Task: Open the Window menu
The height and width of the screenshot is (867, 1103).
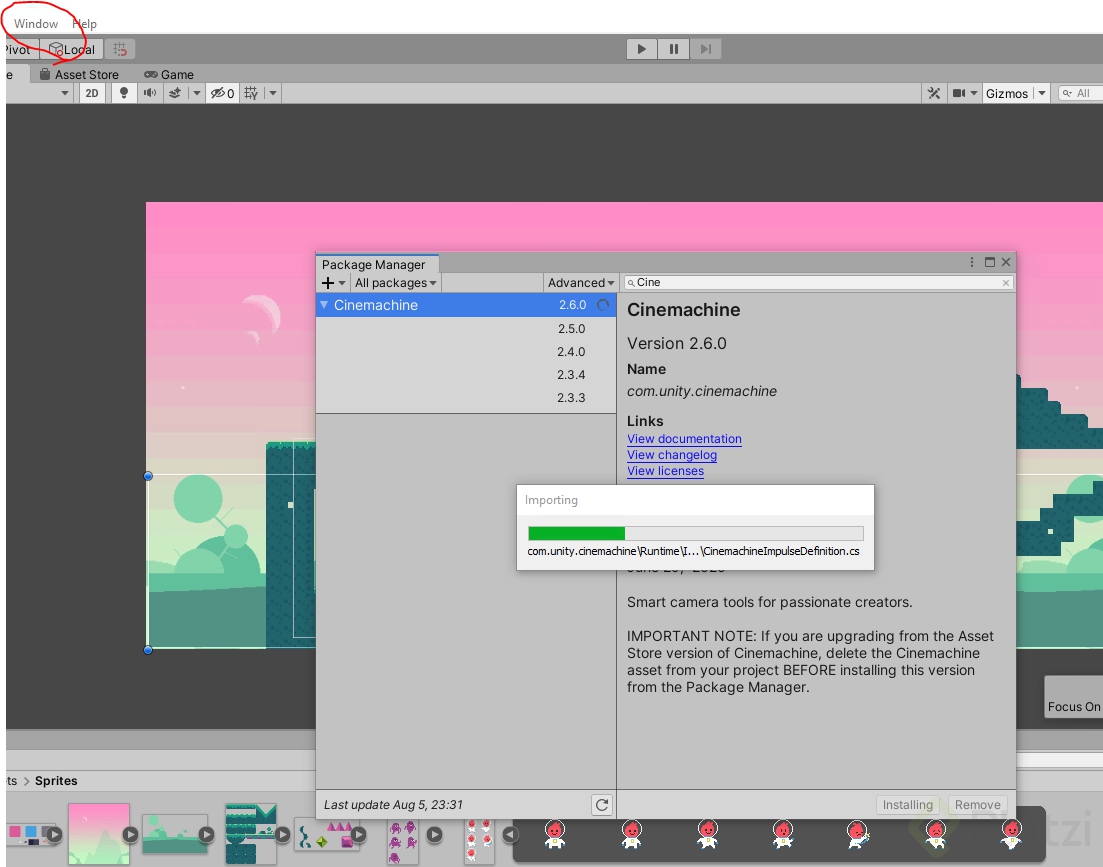Action: pyautogui.click(x=36, y=23)
